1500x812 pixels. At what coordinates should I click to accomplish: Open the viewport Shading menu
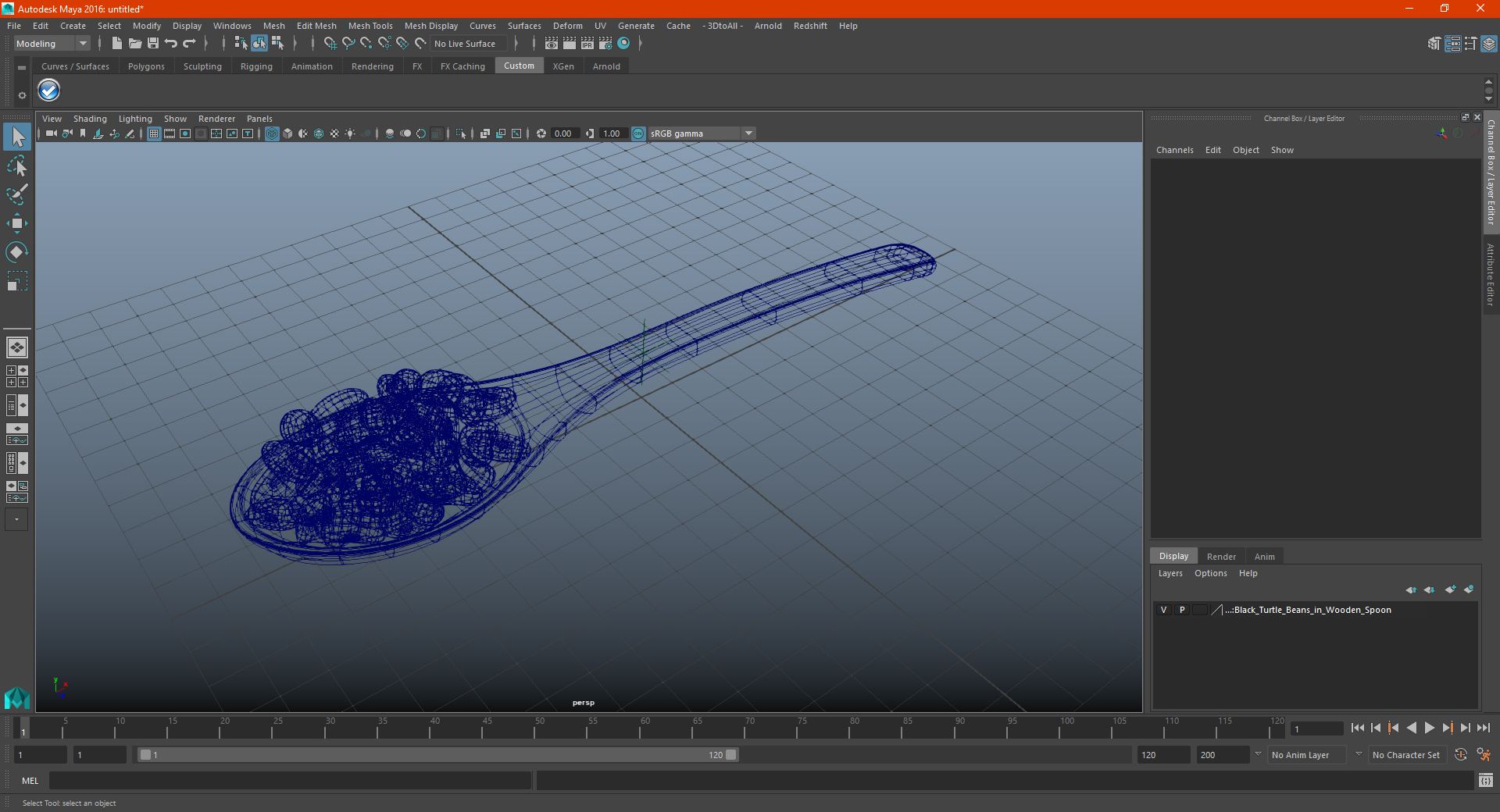[90, 119]
